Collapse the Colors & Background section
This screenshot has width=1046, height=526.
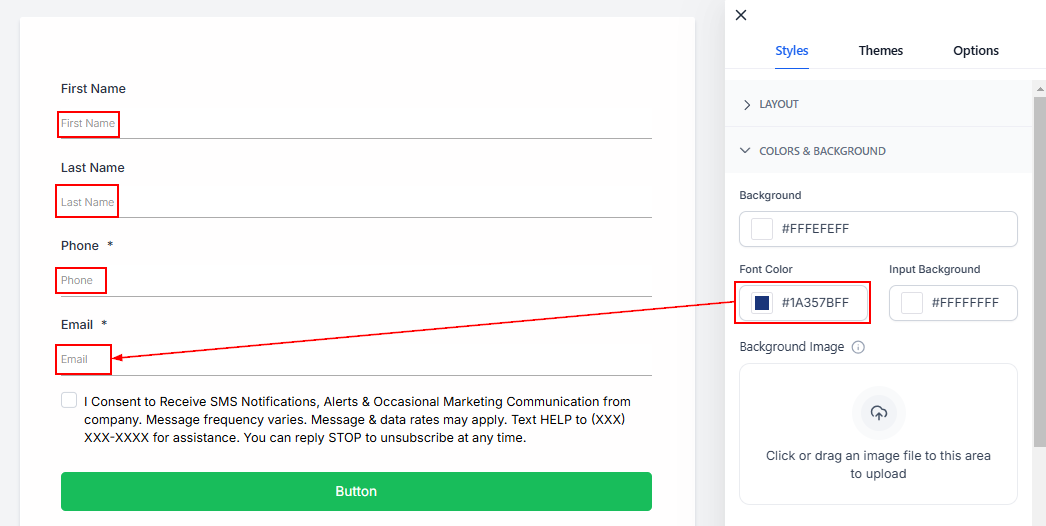pyautogui.click(x=745, y=151)
